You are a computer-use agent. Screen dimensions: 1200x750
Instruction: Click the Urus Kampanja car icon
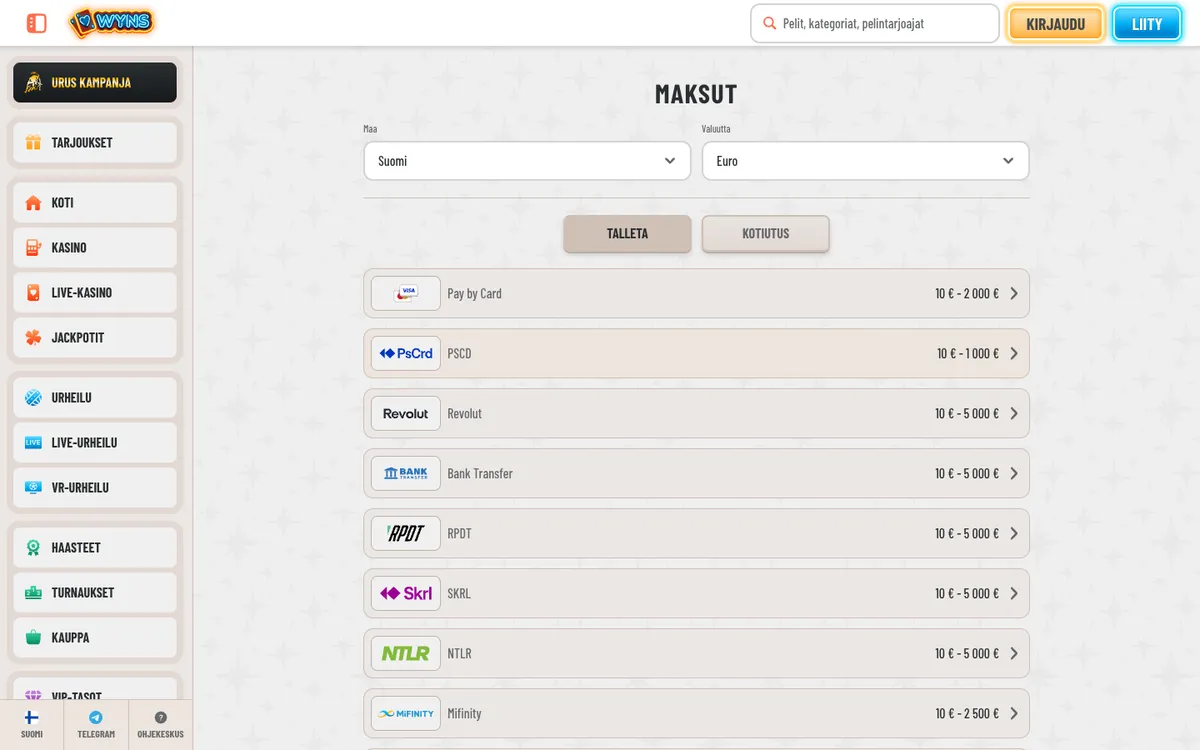pyautogui.click(x=33, y=83)
